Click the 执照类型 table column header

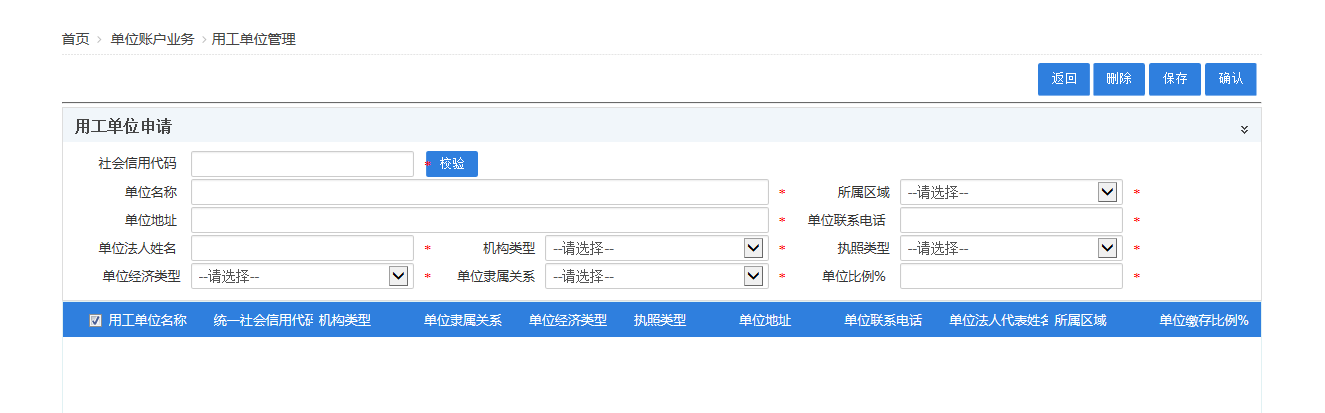[660, 320]
